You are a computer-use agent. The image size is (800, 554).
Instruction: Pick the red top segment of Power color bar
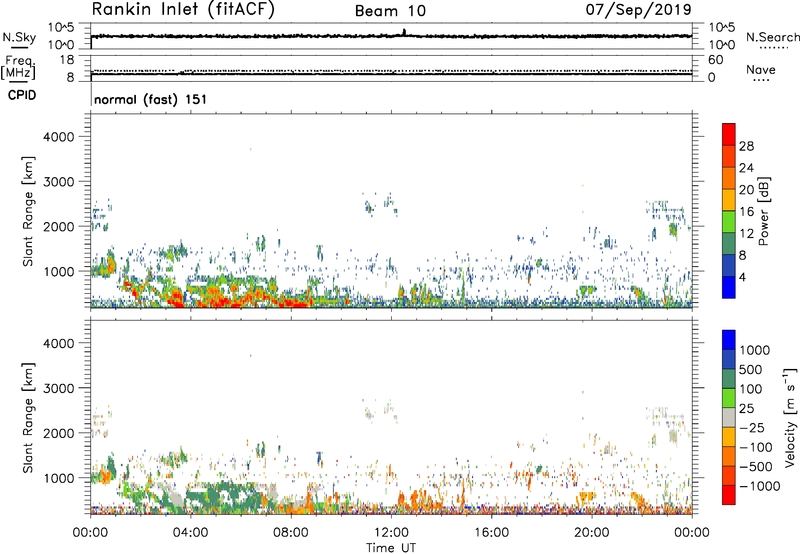[729, 134]
